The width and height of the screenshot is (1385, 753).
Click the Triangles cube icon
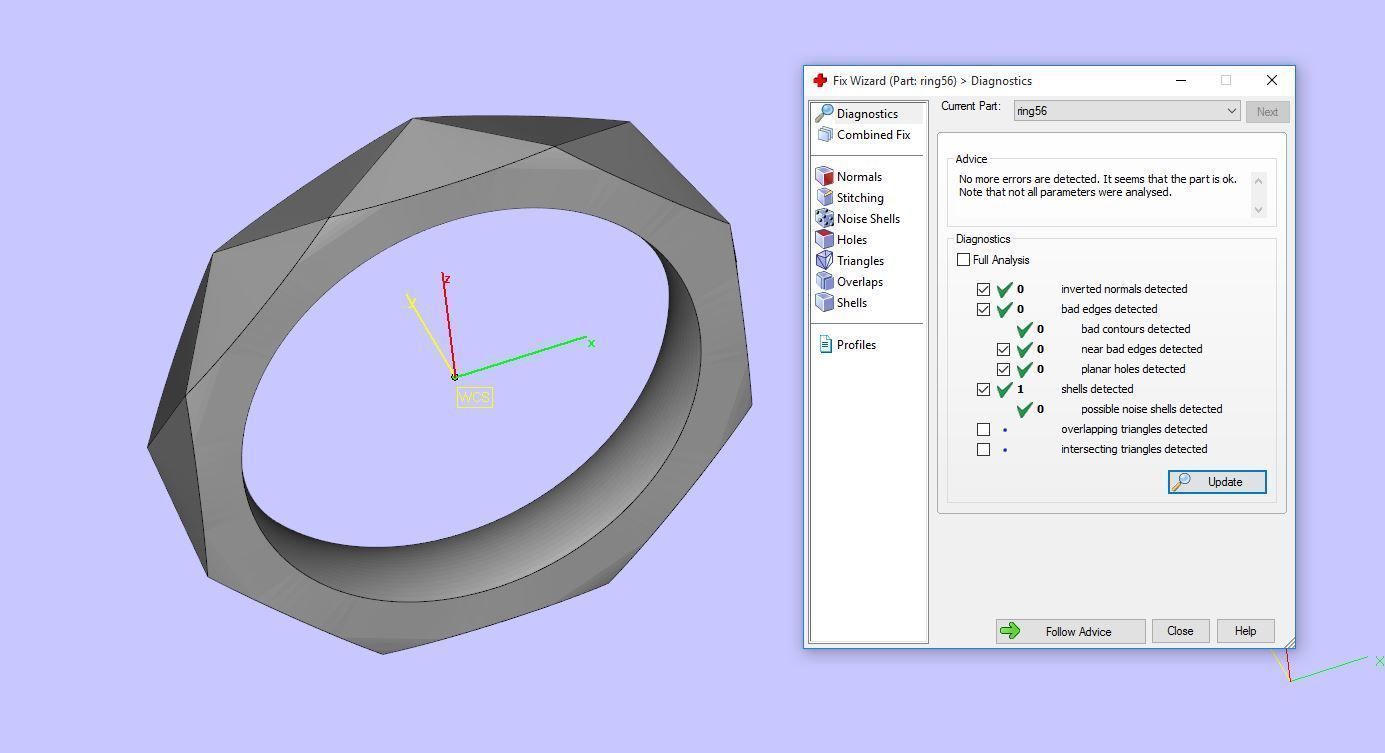point(824,261)
